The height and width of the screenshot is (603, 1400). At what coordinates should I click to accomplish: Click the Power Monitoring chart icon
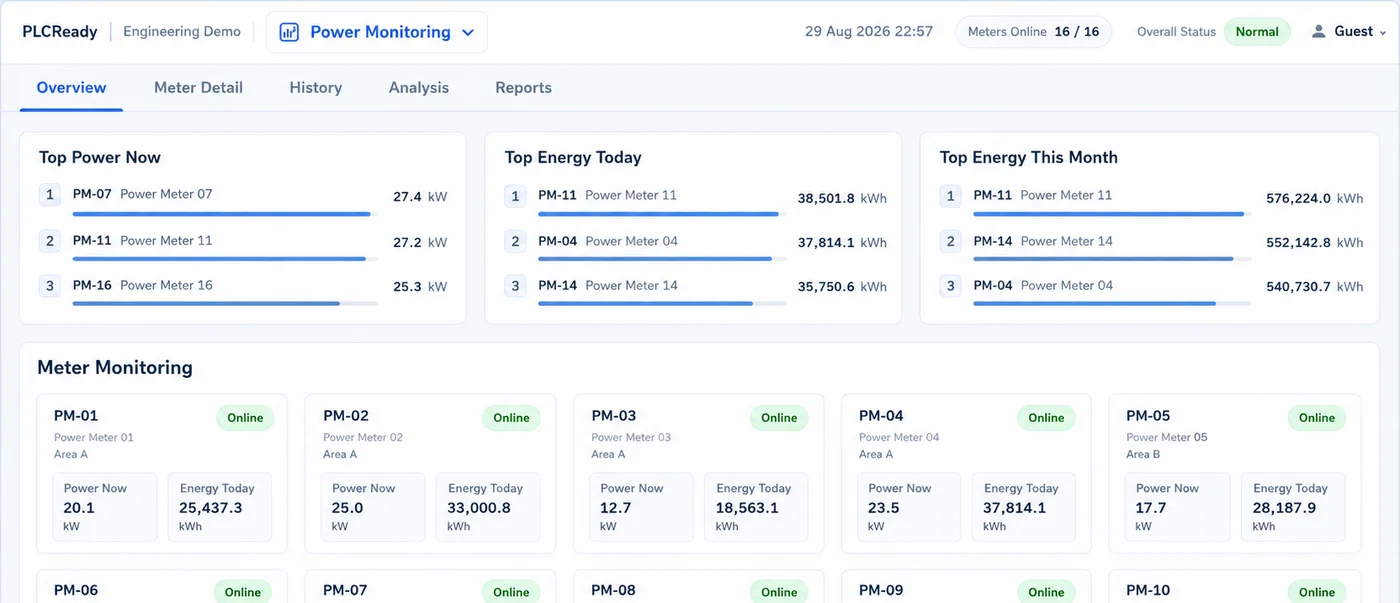coord(289,32)
